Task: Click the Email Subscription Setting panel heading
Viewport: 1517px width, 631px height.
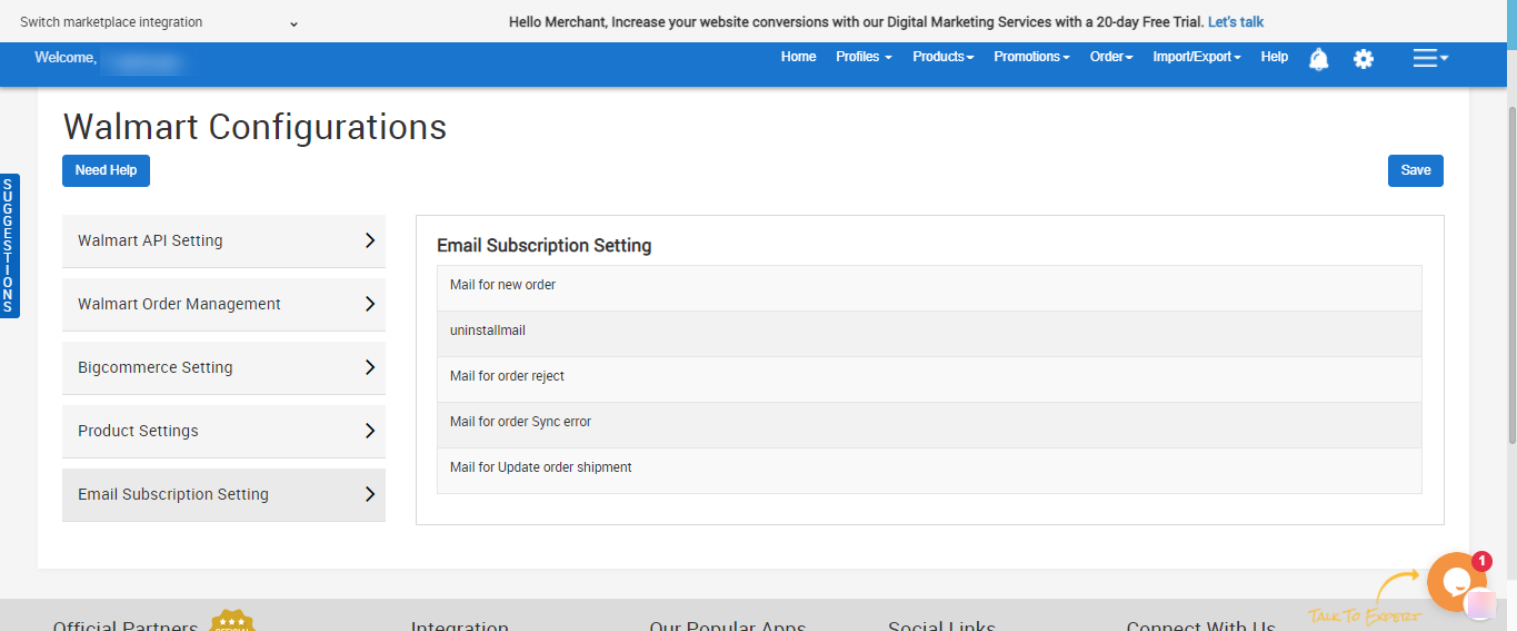Action: tap(544, 246)
